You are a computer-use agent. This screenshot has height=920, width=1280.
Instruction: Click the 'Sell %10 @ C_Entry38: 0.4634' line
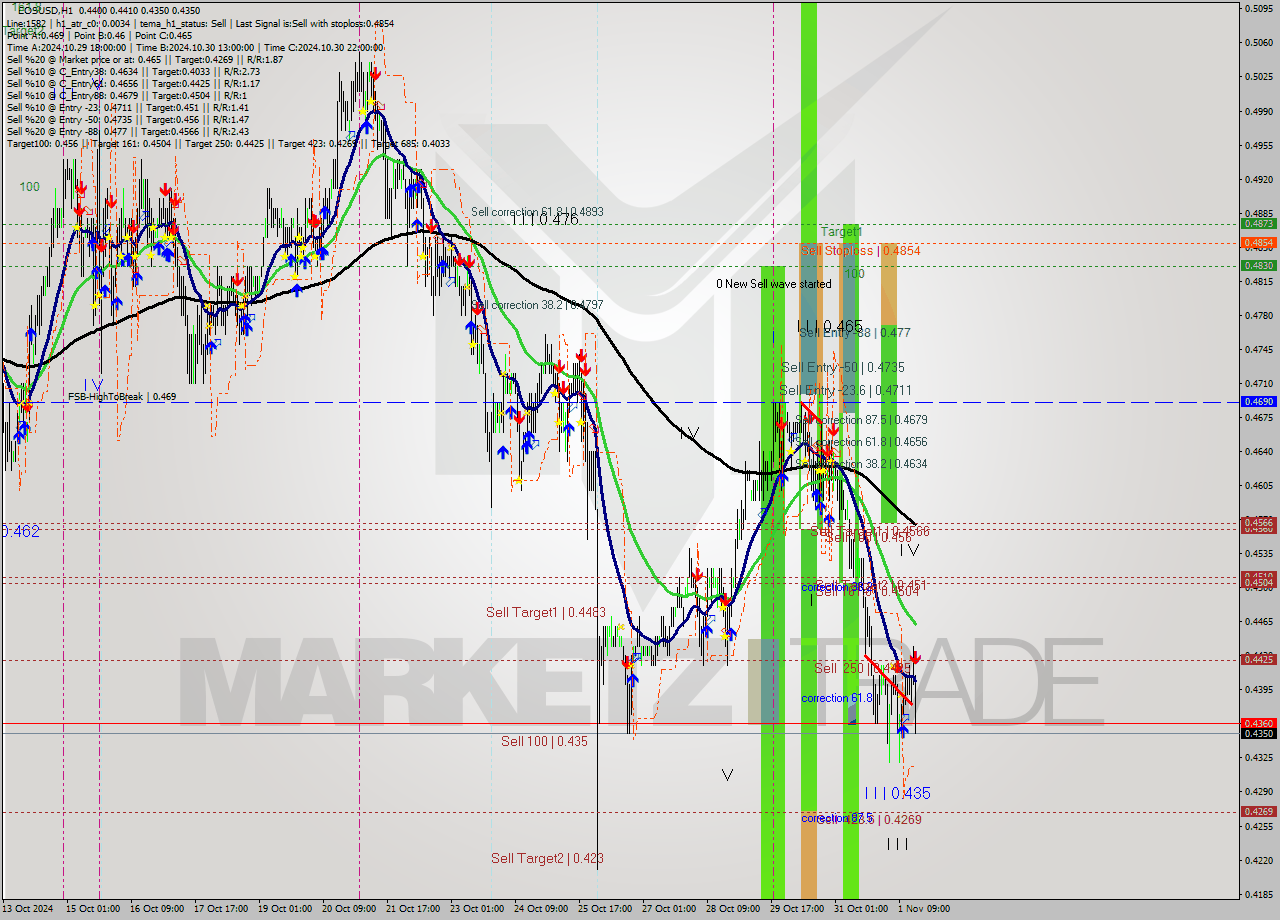[x=133, y=71]
